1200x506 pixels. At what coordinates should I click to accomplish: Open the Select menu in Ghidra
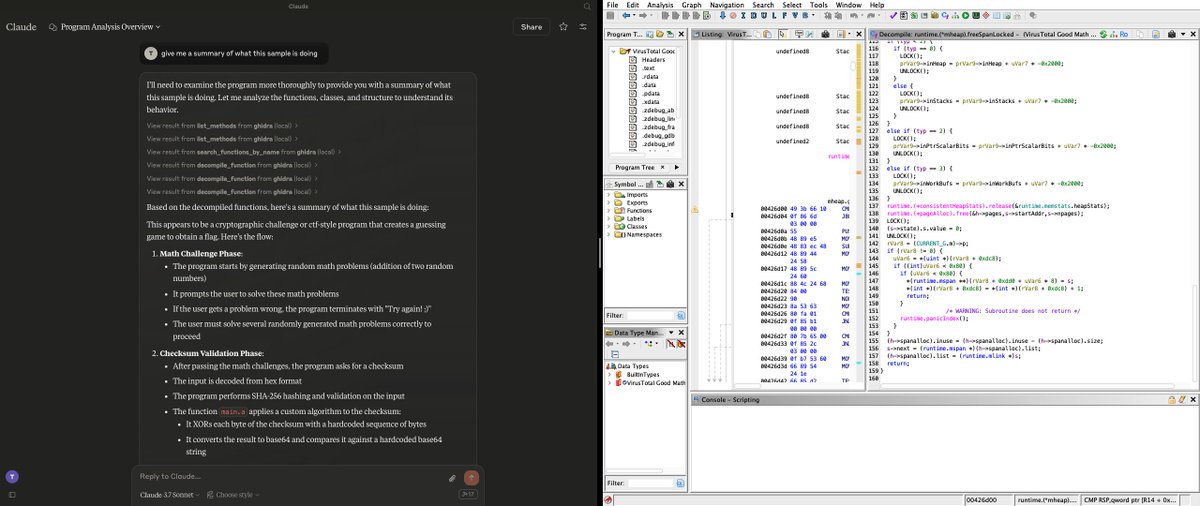coord(792,5)
